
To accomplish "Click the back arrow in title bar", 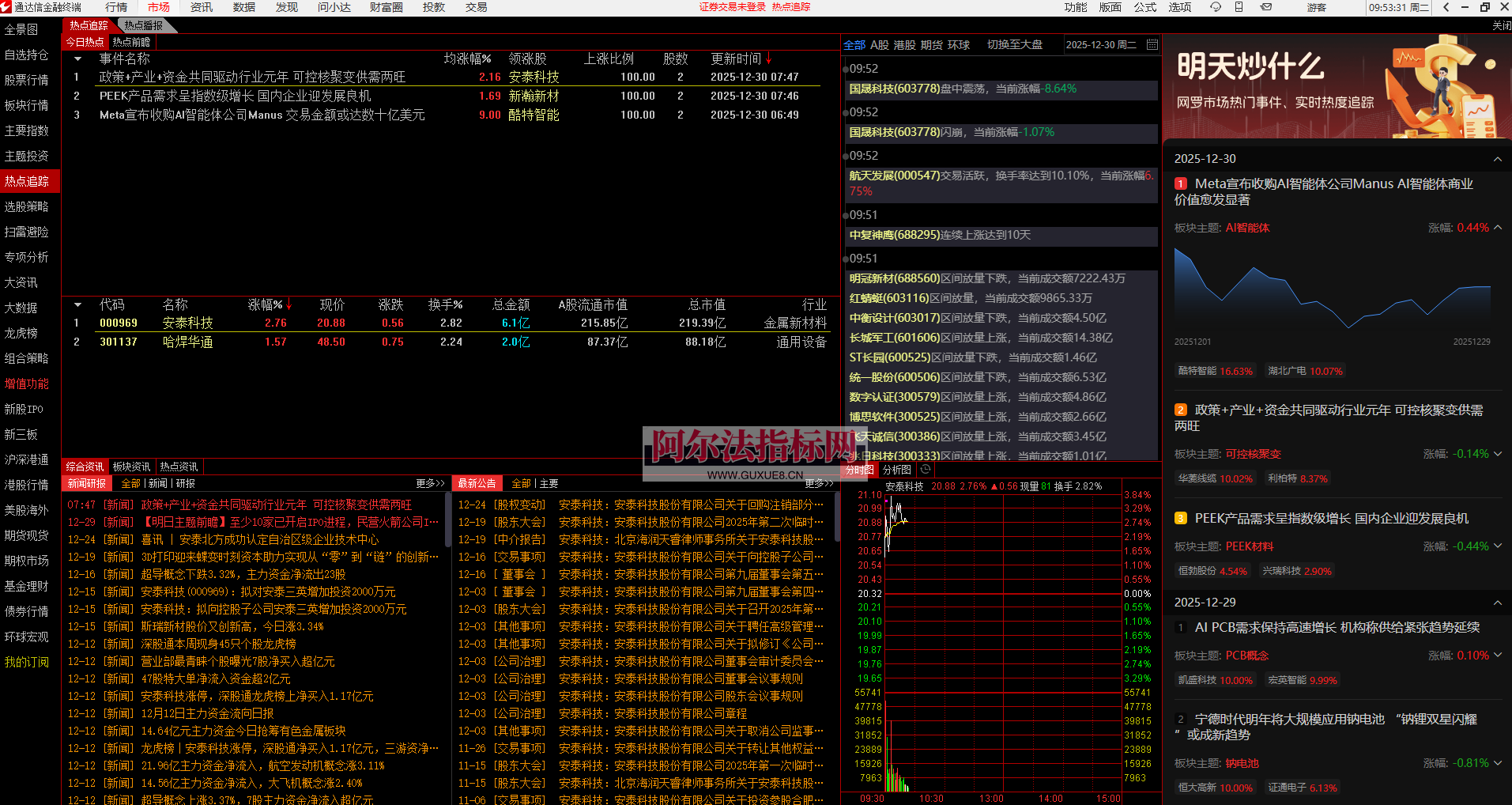I will point(1446,7).
